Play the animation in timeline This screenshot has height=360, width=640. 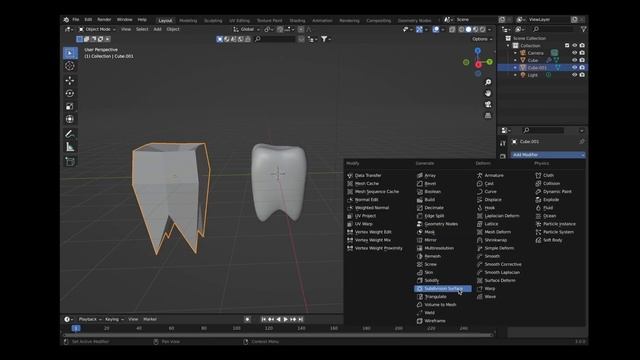(x=286, y=319)
